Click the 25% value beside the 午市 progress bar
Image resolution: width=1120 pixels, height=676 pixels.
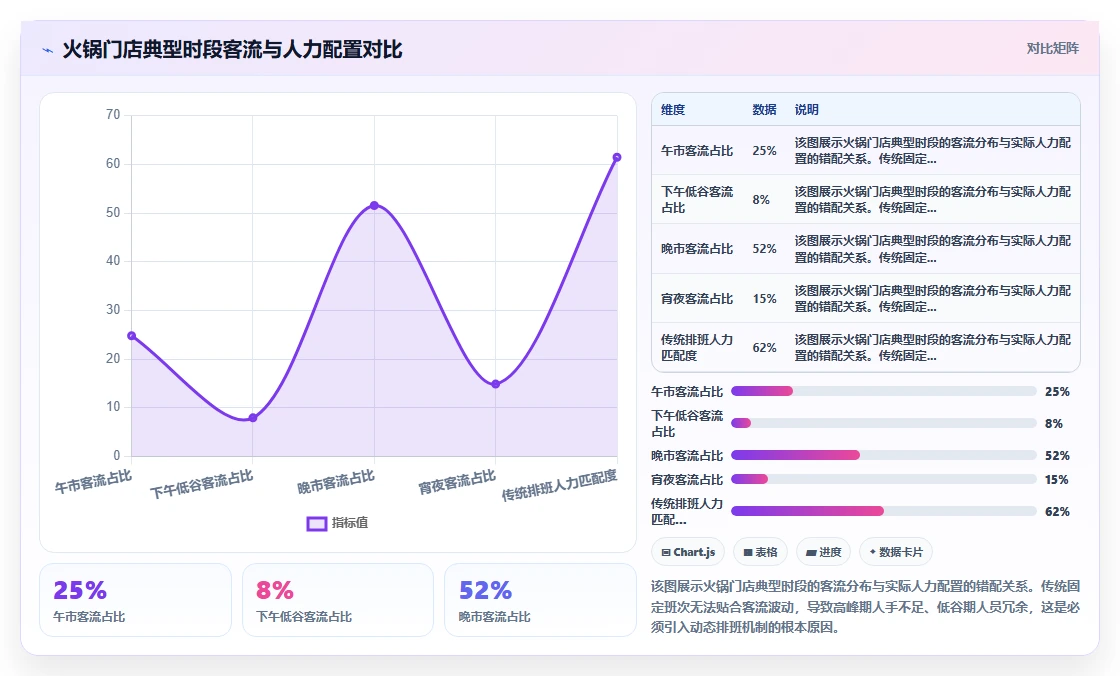point(1057,392)
